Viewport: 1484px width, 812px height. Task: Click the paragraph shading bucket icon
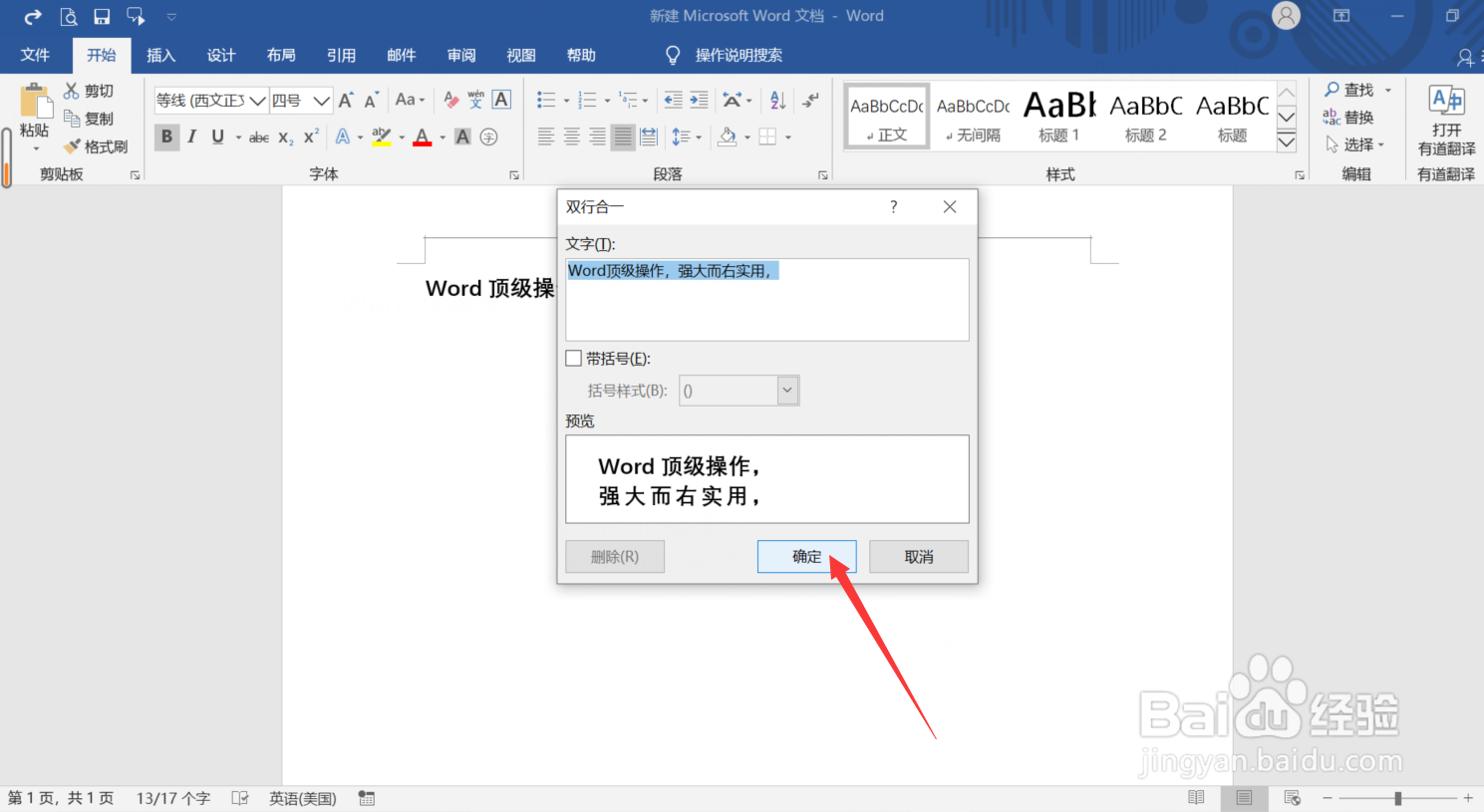click(x=728, y=136)
